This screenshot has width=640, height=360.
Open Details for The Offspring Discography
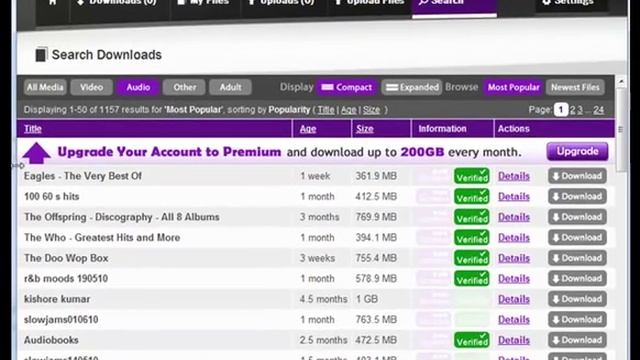[x=513, y=217]
